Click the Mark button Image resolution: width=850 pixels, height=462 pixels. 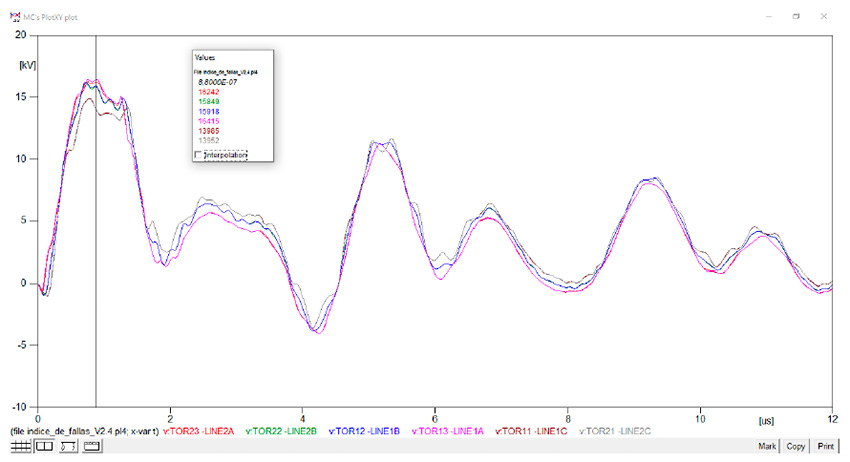coord(766,447)
